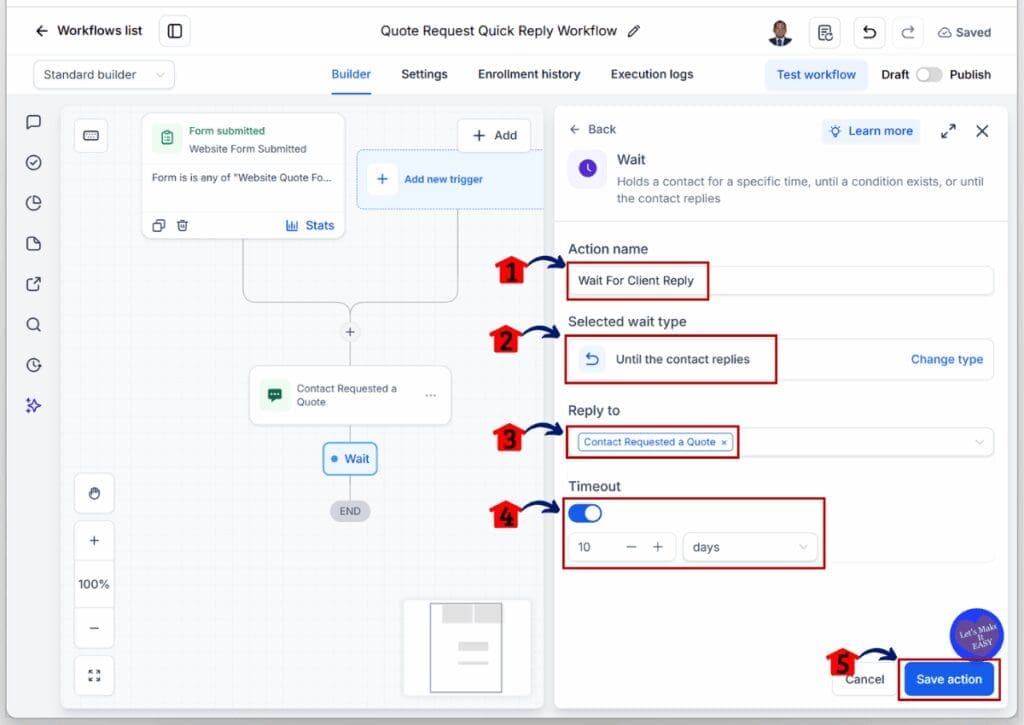Viewport: 1024px width, 725px height.
Task: Click Change type link
Action: (946, 359)
